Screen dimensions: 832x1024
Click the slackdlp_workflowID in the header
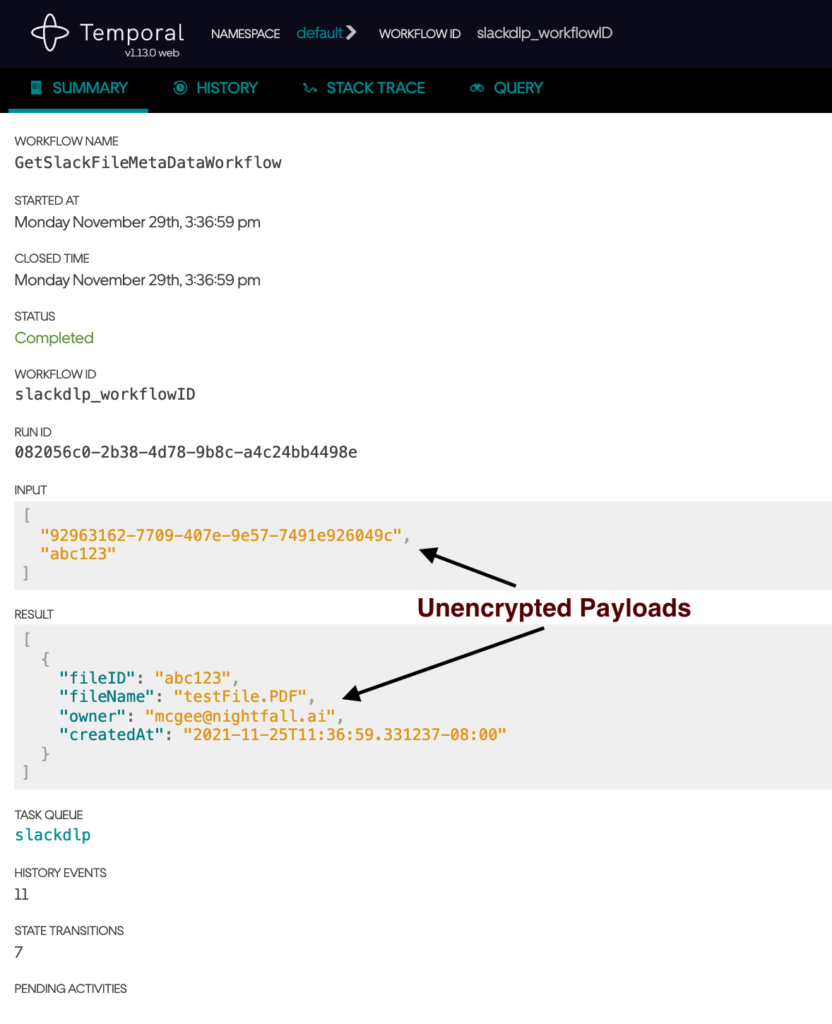pos(544,32)
